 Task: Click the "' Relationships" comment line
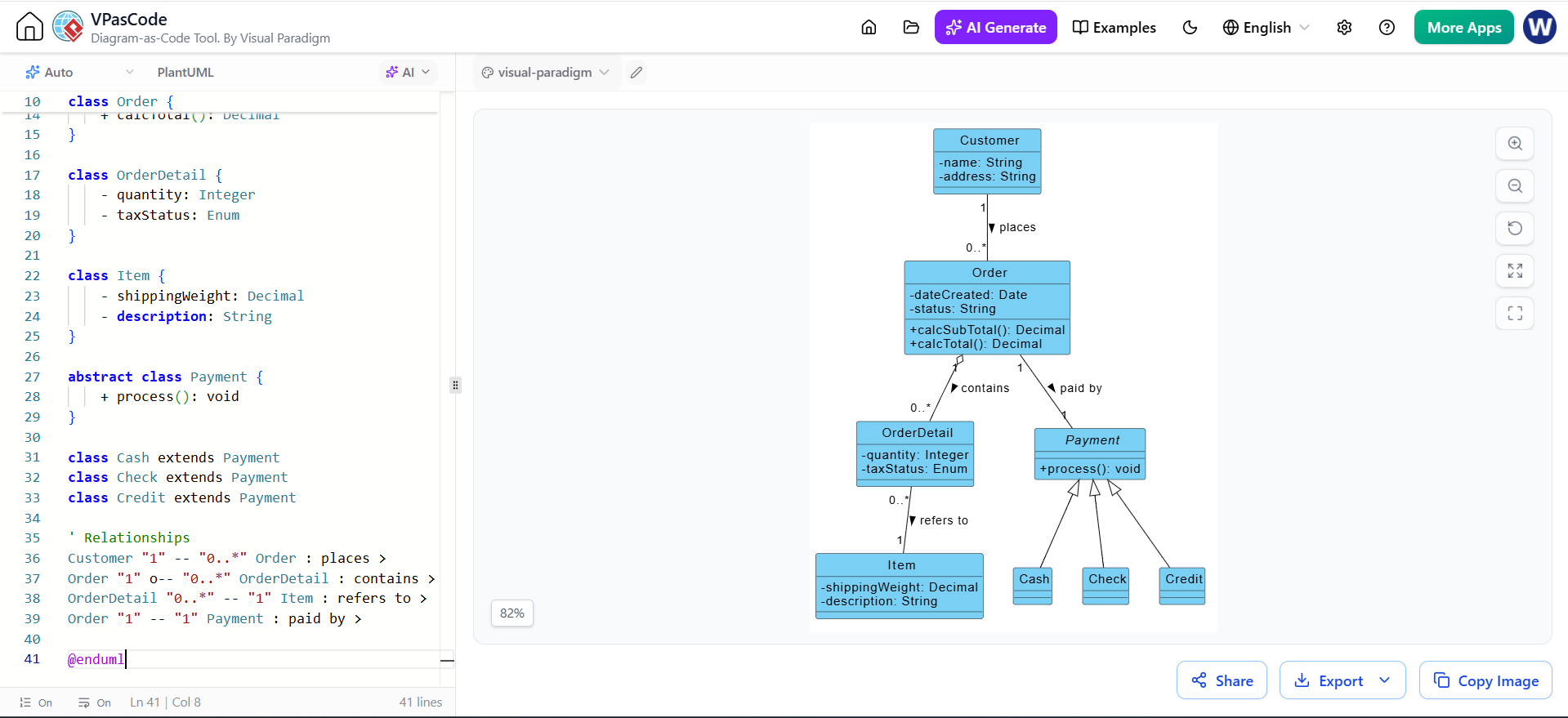coord(129,537)
